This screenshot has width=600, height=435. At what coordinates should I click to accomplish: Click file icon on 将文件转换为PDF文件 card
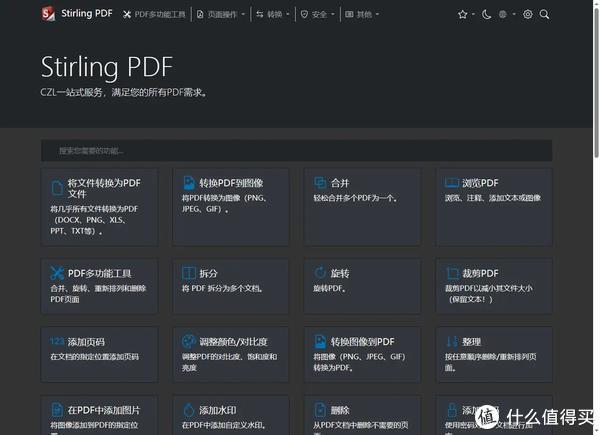click(57, 188)
